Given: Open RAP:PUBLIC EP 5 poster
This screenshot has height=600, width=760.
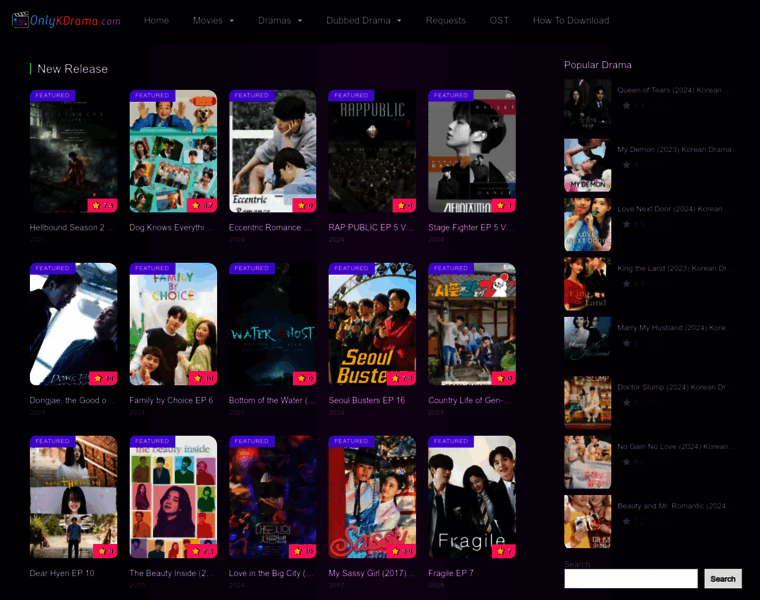Looking at the screenshot, I should click(x=372, y=151).
